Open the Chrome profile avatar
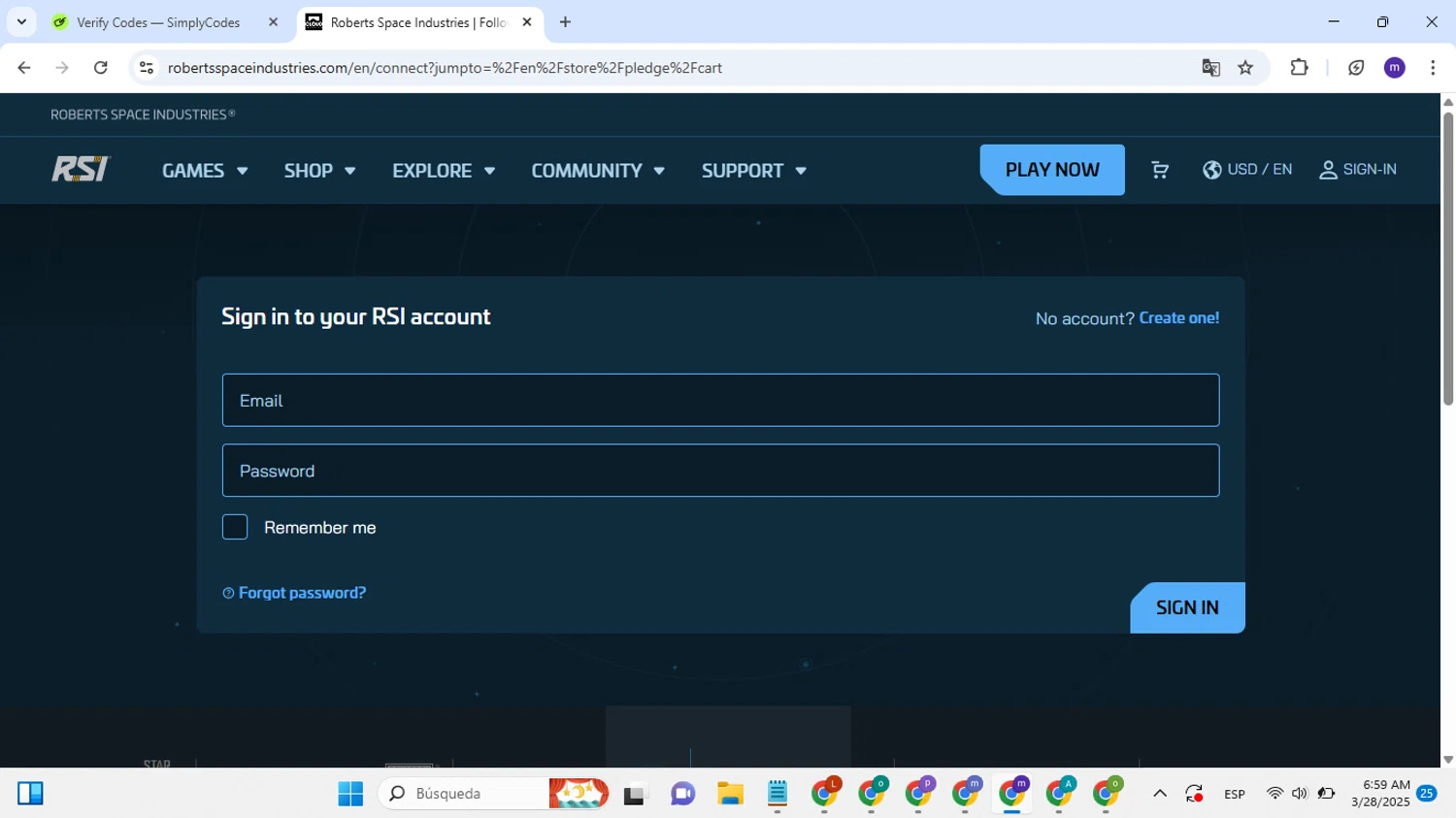This screenshot has width=1456, height=818. pos(1395,68)
